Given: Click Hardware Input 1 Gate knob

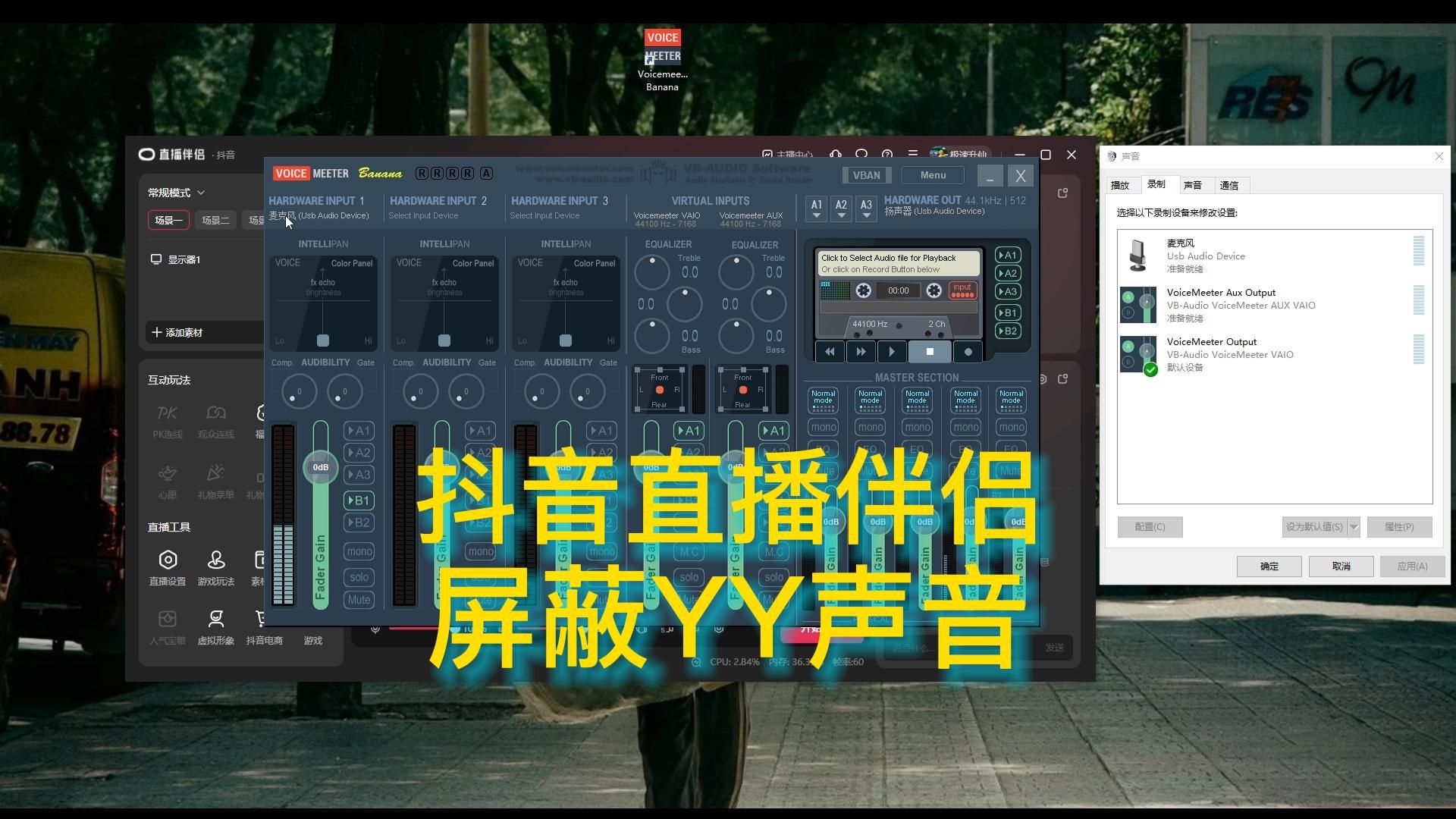Looking at the screenshot, I should tap(344, 392).
